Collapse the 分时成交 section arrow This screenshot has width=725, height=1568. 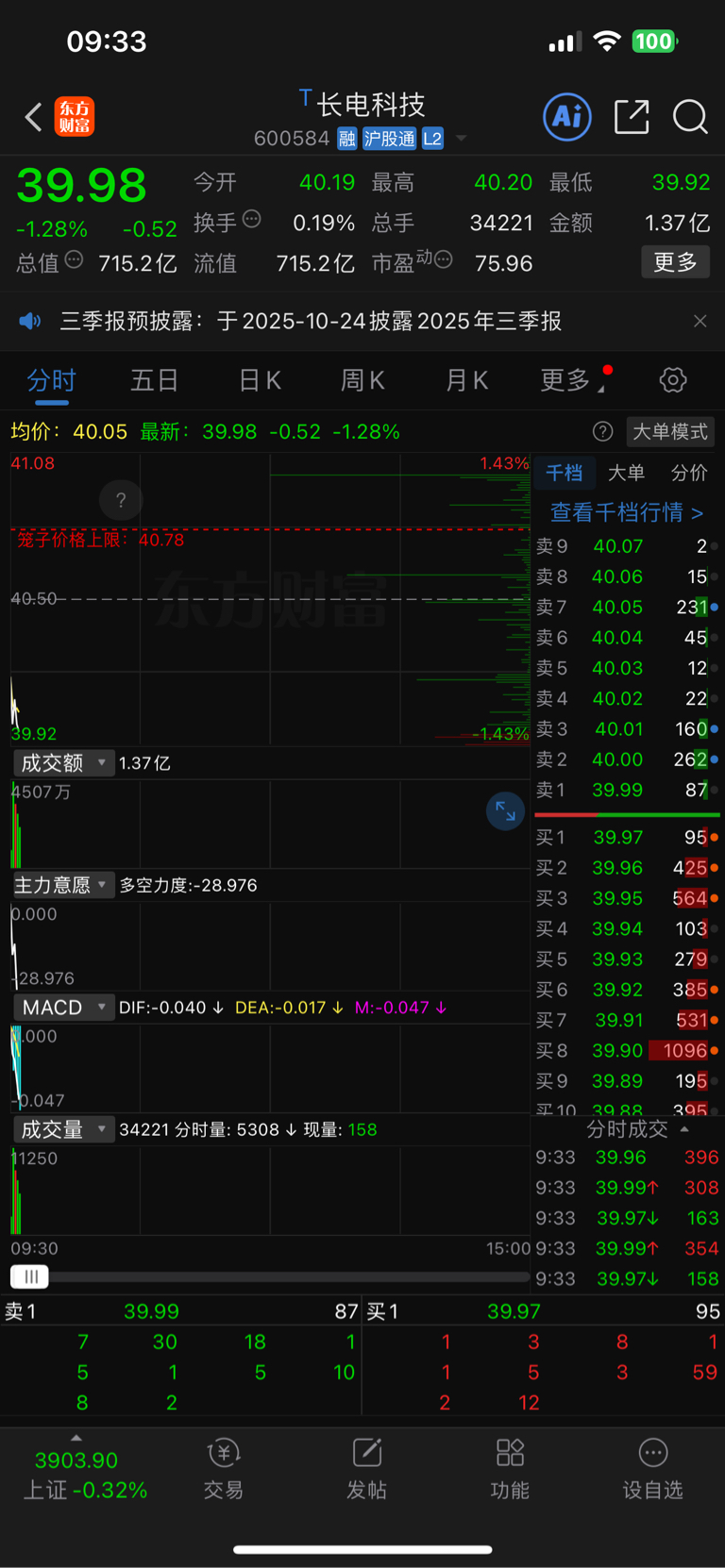click(x=684, y=1129)
